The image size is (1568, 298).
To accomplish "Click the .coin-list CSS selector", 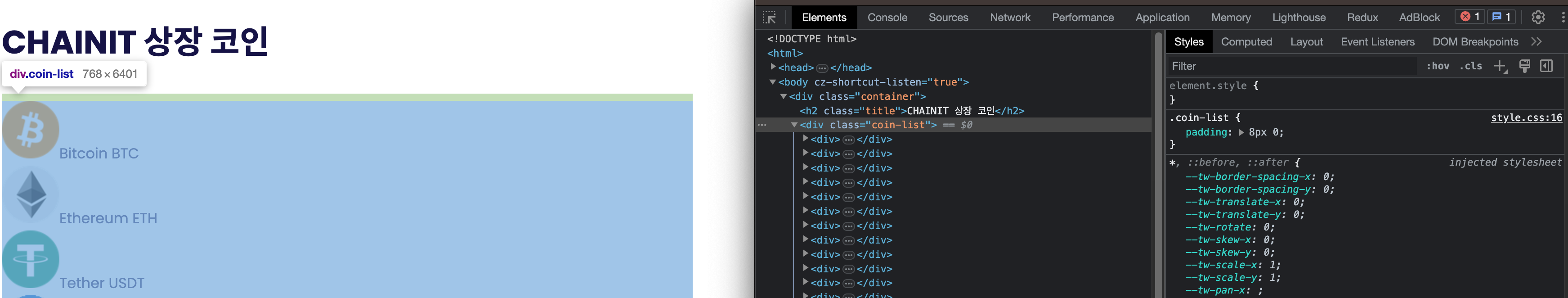I will coord(1199,117).
